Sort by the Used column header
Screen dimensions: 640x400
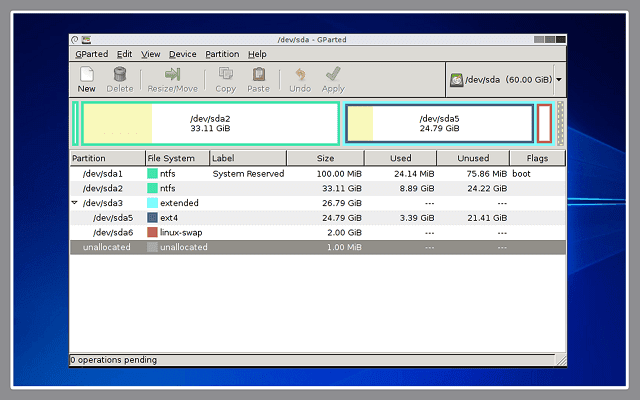tap(400, 158)
